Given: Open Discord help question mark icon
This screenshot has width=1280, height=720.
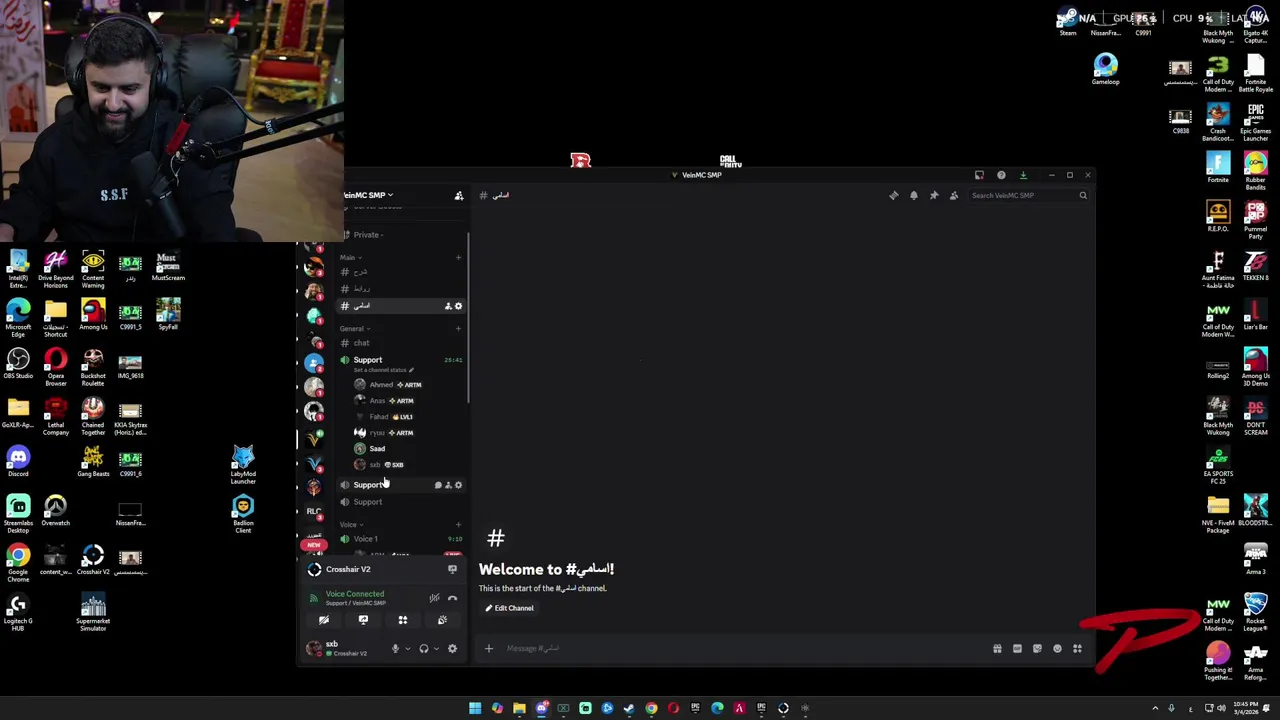Looking at the screenshot, I should tap(1001, 175).
